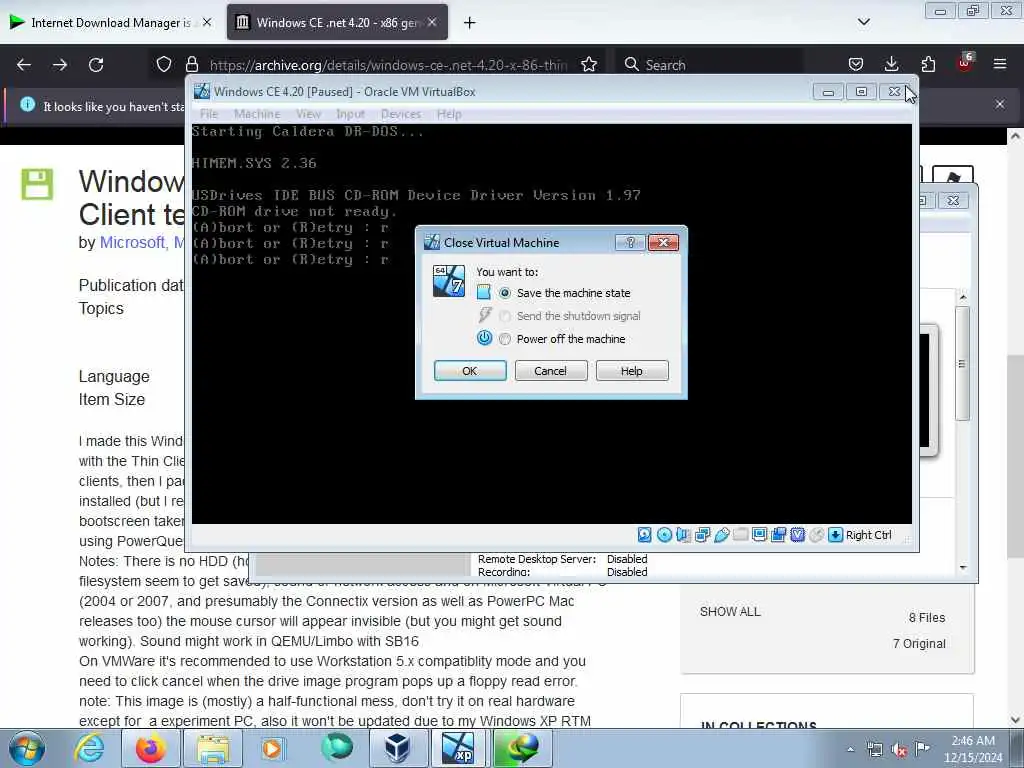
Task: Close the Windows CE .net tab
Action: tap(432, 22)
